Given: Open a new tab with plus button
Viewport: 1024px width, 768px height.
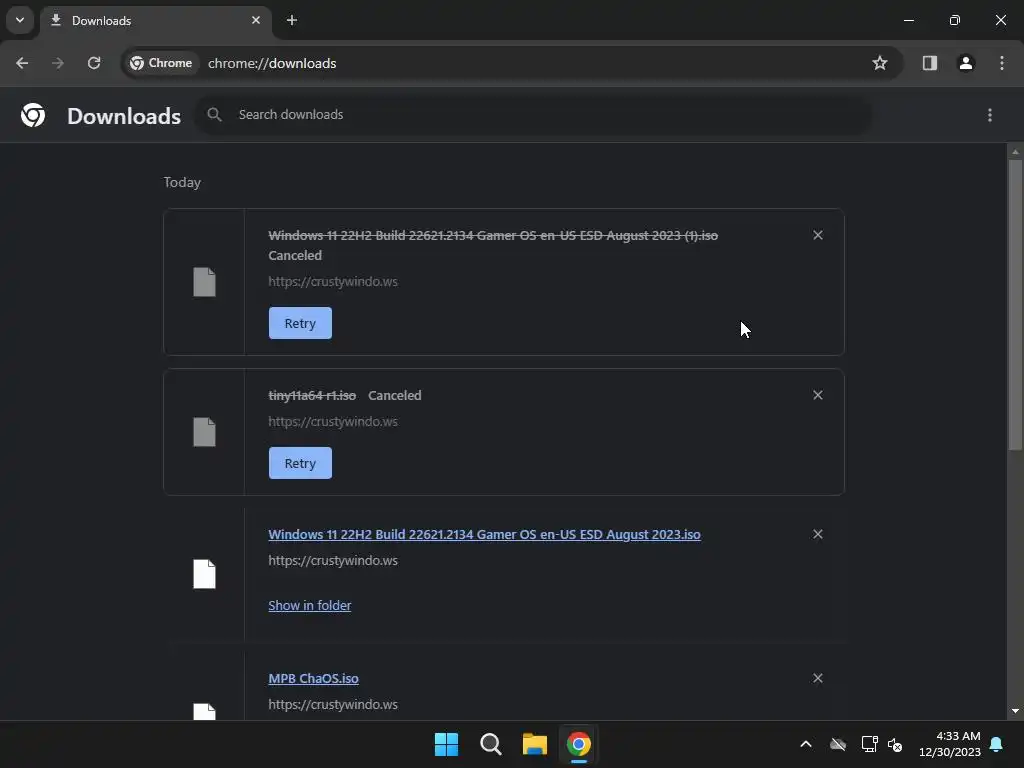Looking at the screenshot, I should (x=292, y=20).
